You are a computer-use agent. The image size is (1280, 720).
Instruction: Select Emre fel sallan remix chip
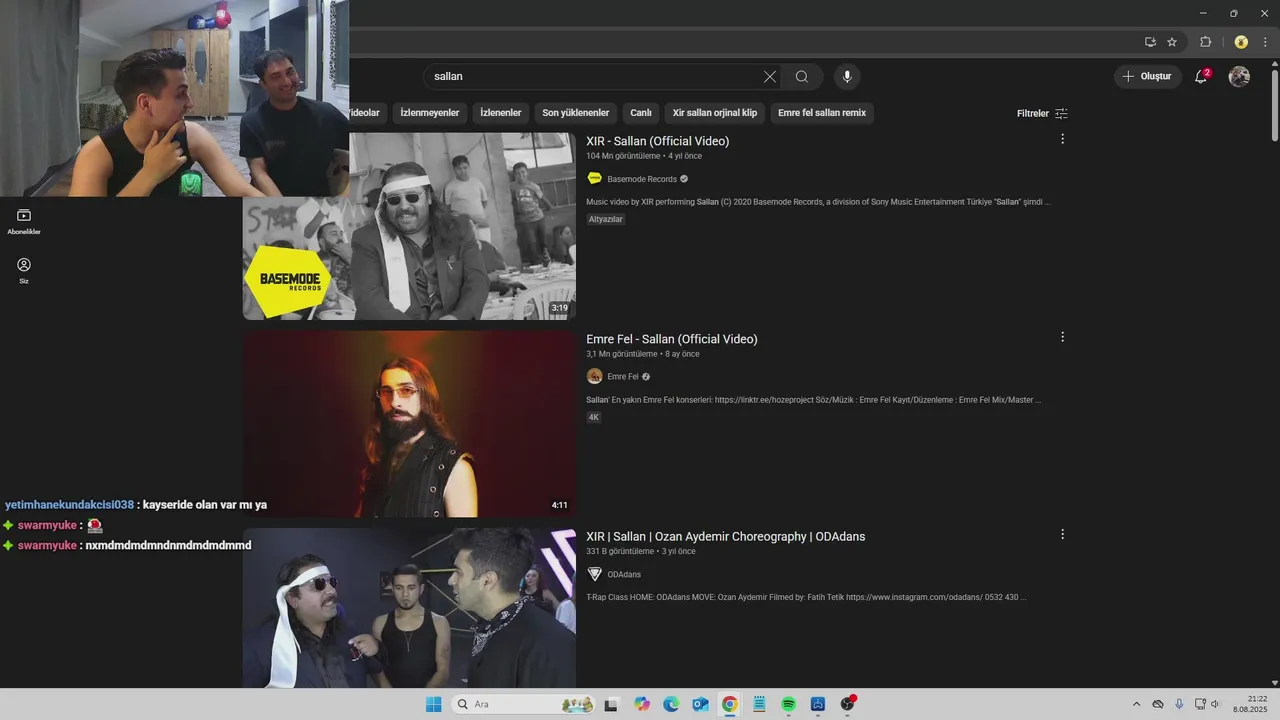pyautogui.click(x=822, y=113)
